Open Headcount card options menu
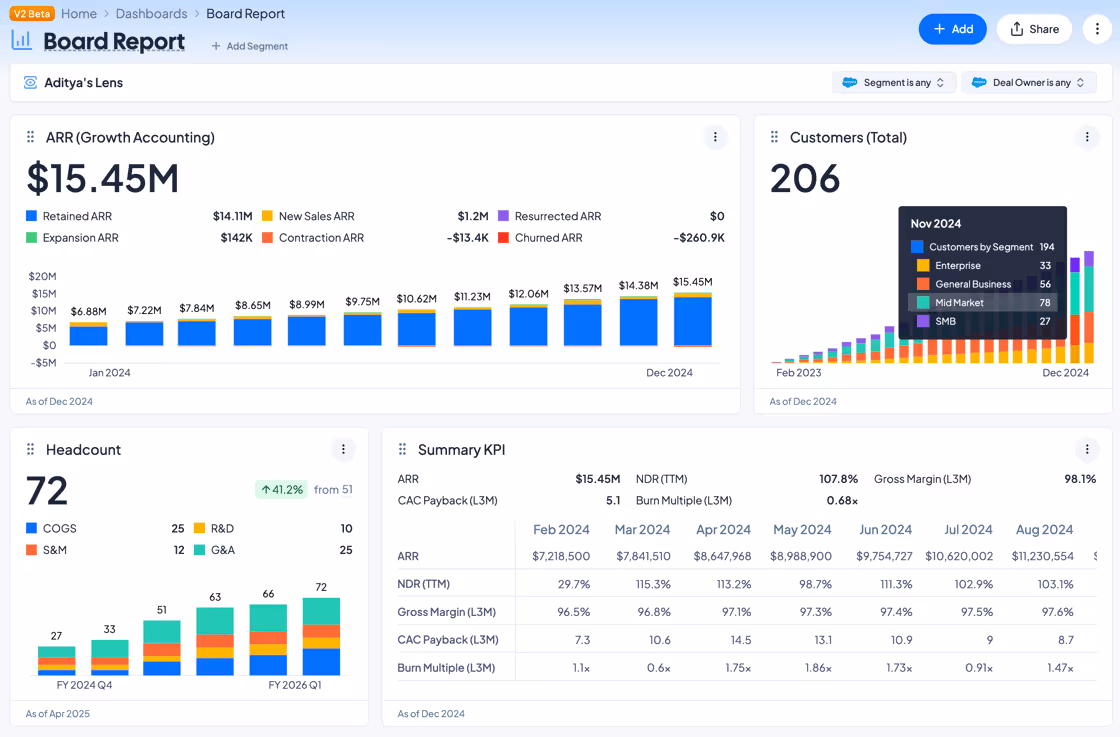The width and height of the screenshot is (1120, 737). click(x=344, y=449)
